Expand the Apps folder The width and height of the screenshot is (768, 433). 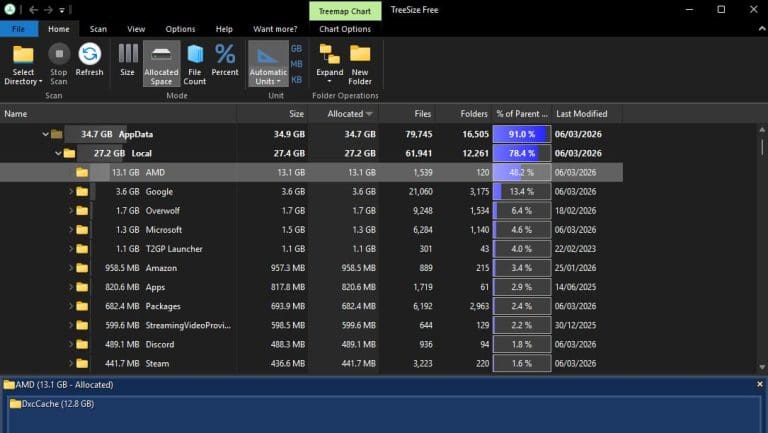71,287
